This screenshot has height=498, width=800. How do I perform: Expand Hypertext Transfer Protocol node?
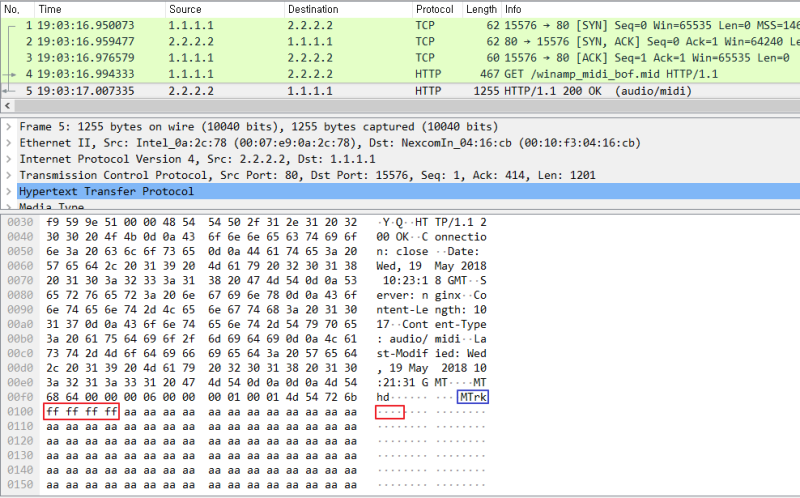click(8, 192)
